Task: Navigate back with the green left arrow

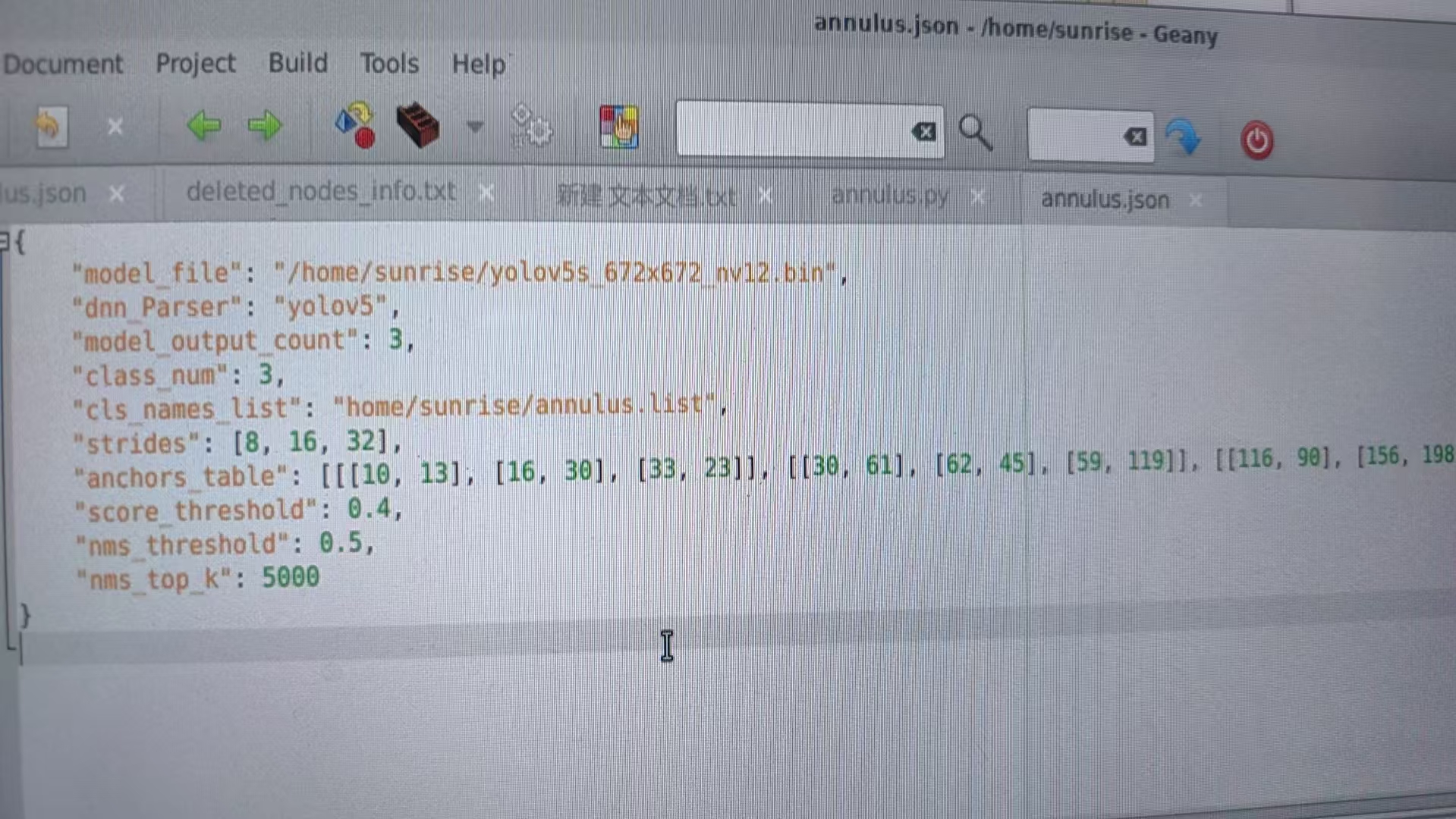Action: coord(203,125)
